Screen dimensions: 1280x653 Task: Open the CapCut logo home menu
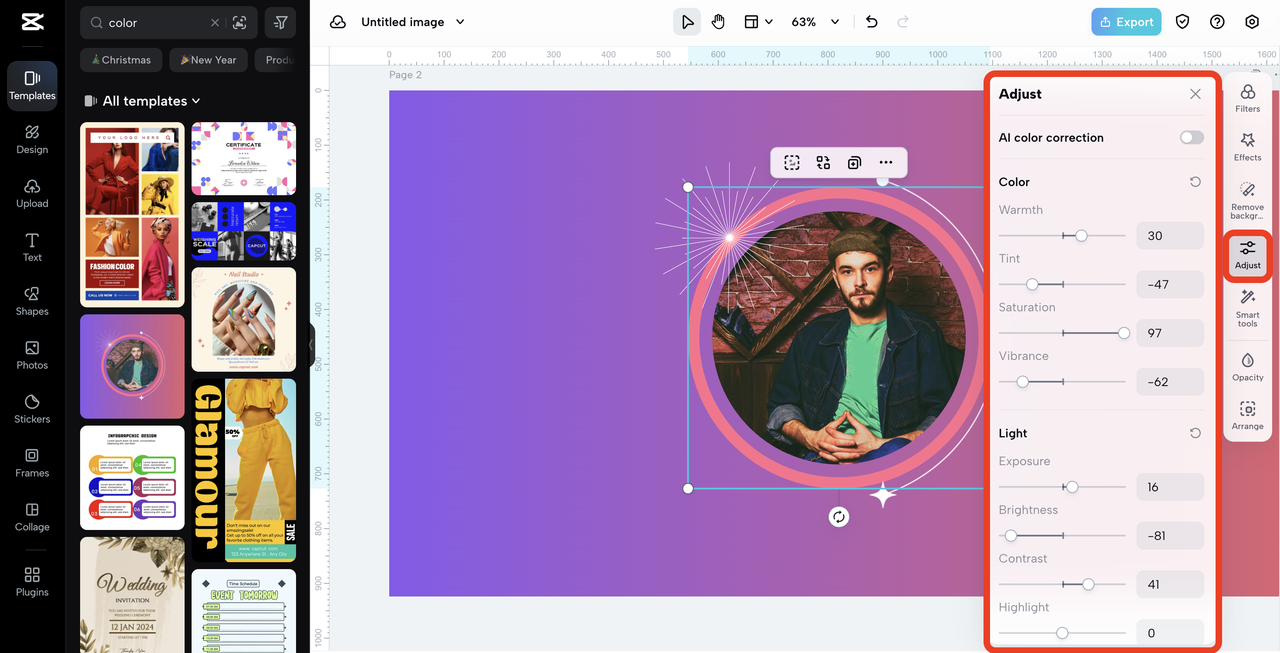[x=32, y=22]
